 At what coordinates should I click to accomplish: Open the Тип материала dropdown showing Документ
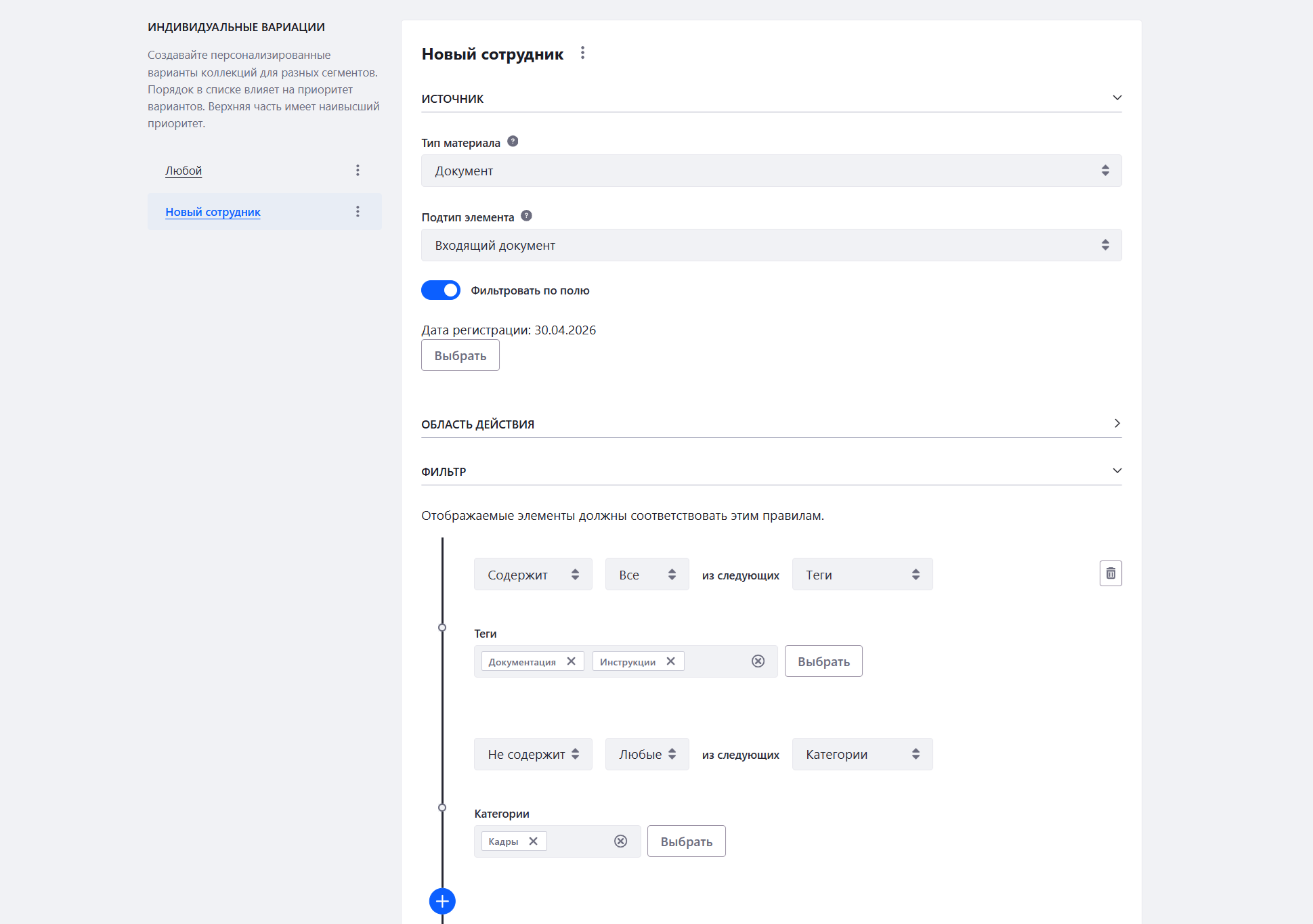pyautogui.click(x=771, y=171)
